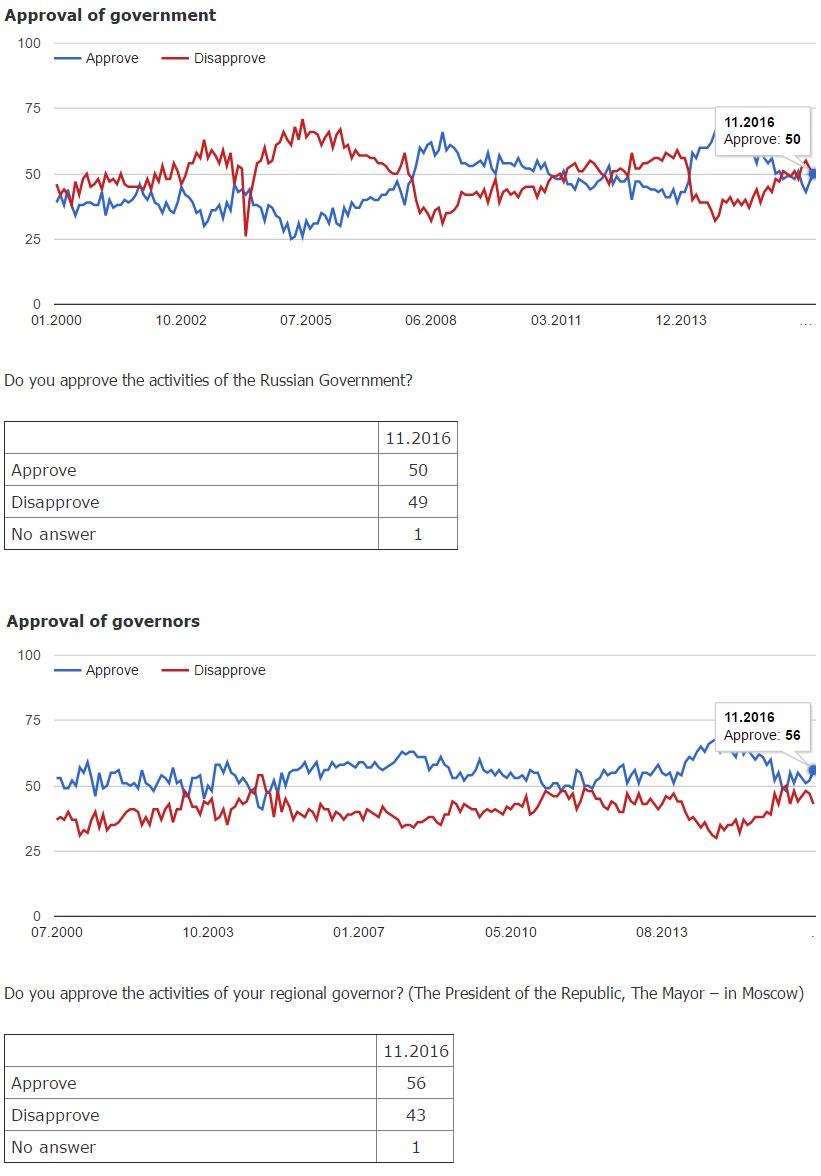Click the regional governor question text
Image resolution: width=821 pixels, height=1176 pixels.
[x=404, y=993]
